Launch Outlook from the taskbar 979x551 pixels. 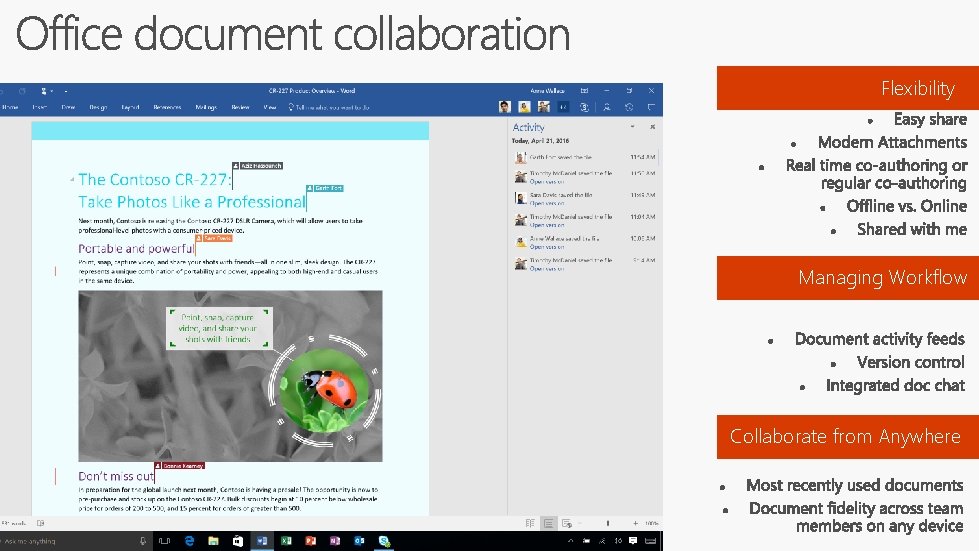point(360,541)
